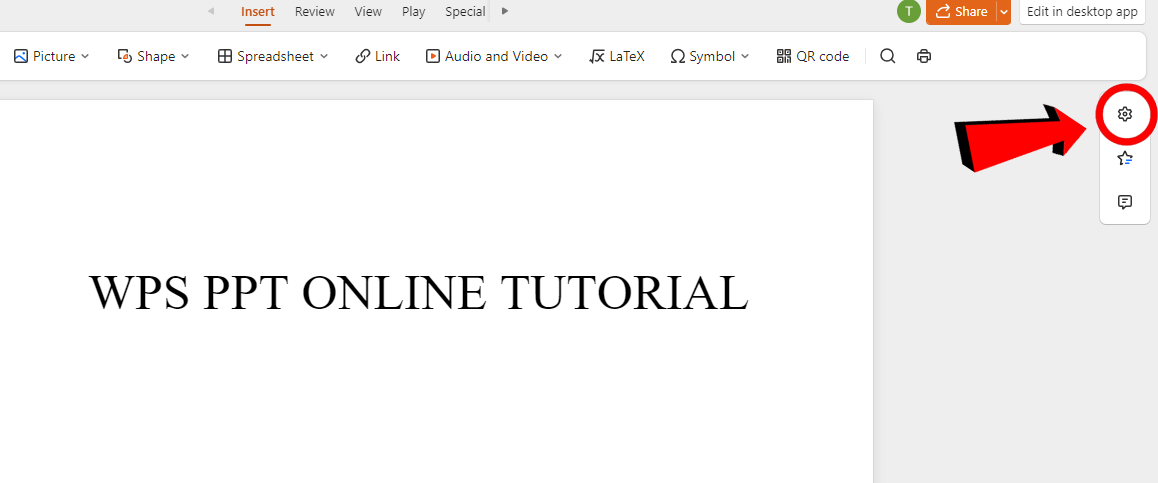Open the Shape dropdown menu
This screenshot has width=1158, height=483.
(x=154, y=56)
